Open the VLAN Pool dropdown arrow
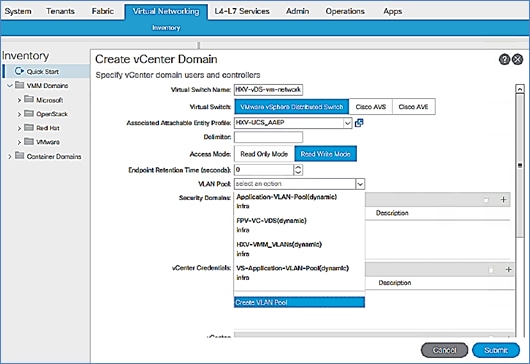The width and height of the screenshot is (530, 364). click(x=360, y=184)
